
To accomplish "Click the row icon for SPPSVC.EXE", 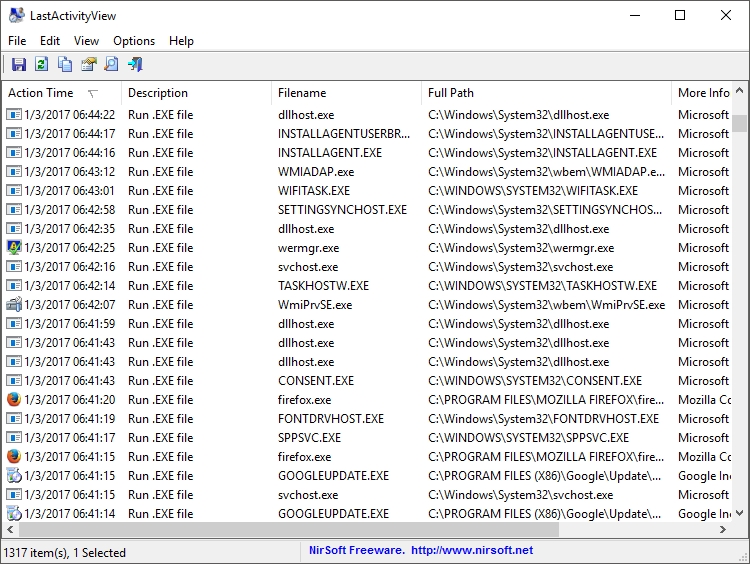I will click(14, 437).
